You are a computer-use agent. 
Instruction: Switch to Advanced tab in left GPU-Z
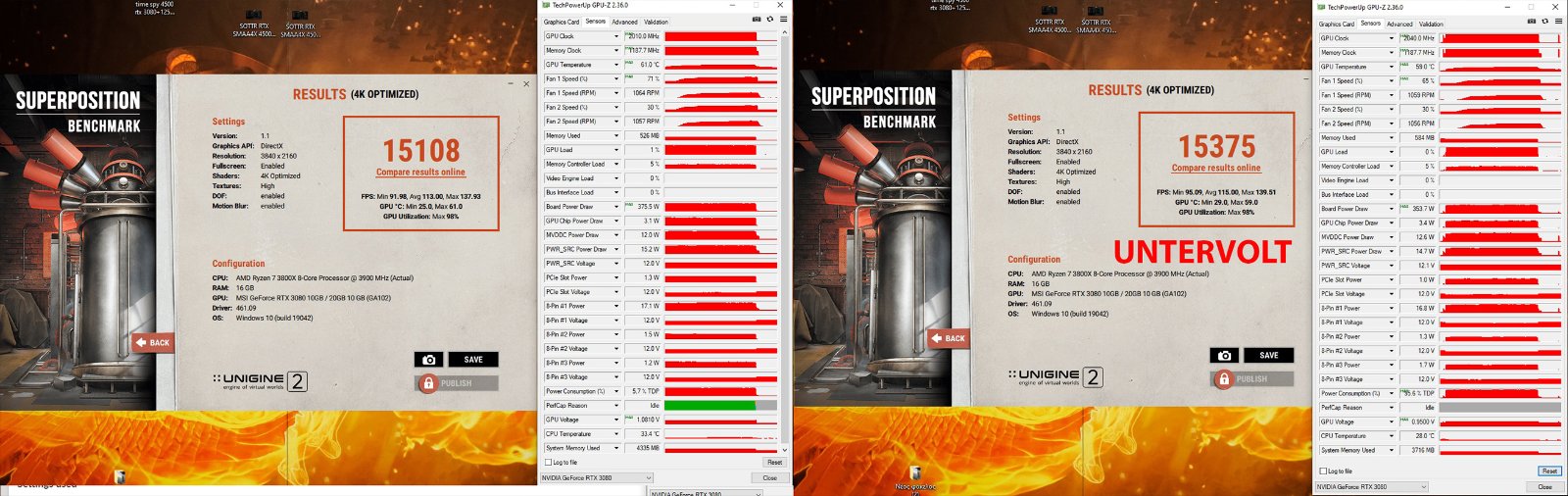tap(624, 22)
